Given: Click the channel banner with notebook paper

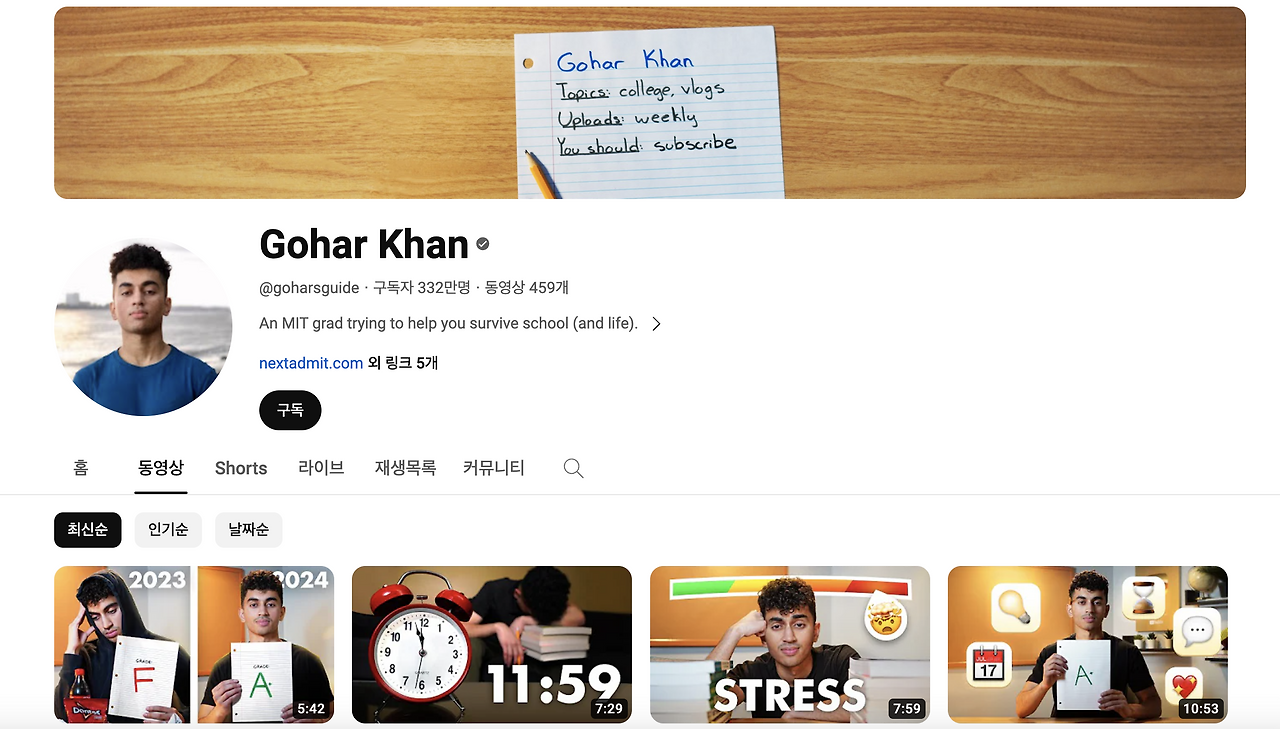Looking at the screenshot, I should click(650, 103).
